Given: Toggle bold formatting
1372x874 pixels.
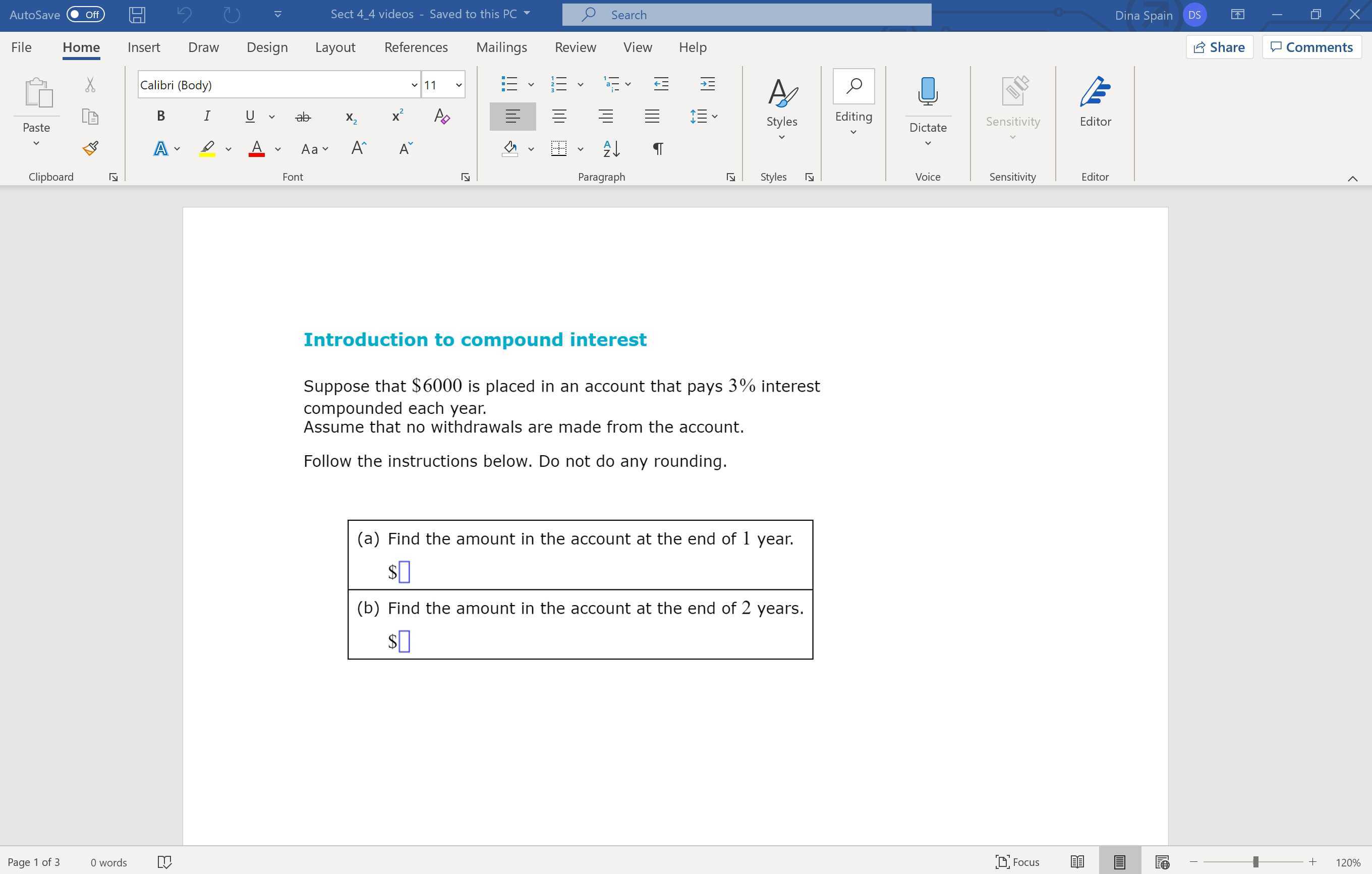Looking at the screenshot, I should (160, 116).
